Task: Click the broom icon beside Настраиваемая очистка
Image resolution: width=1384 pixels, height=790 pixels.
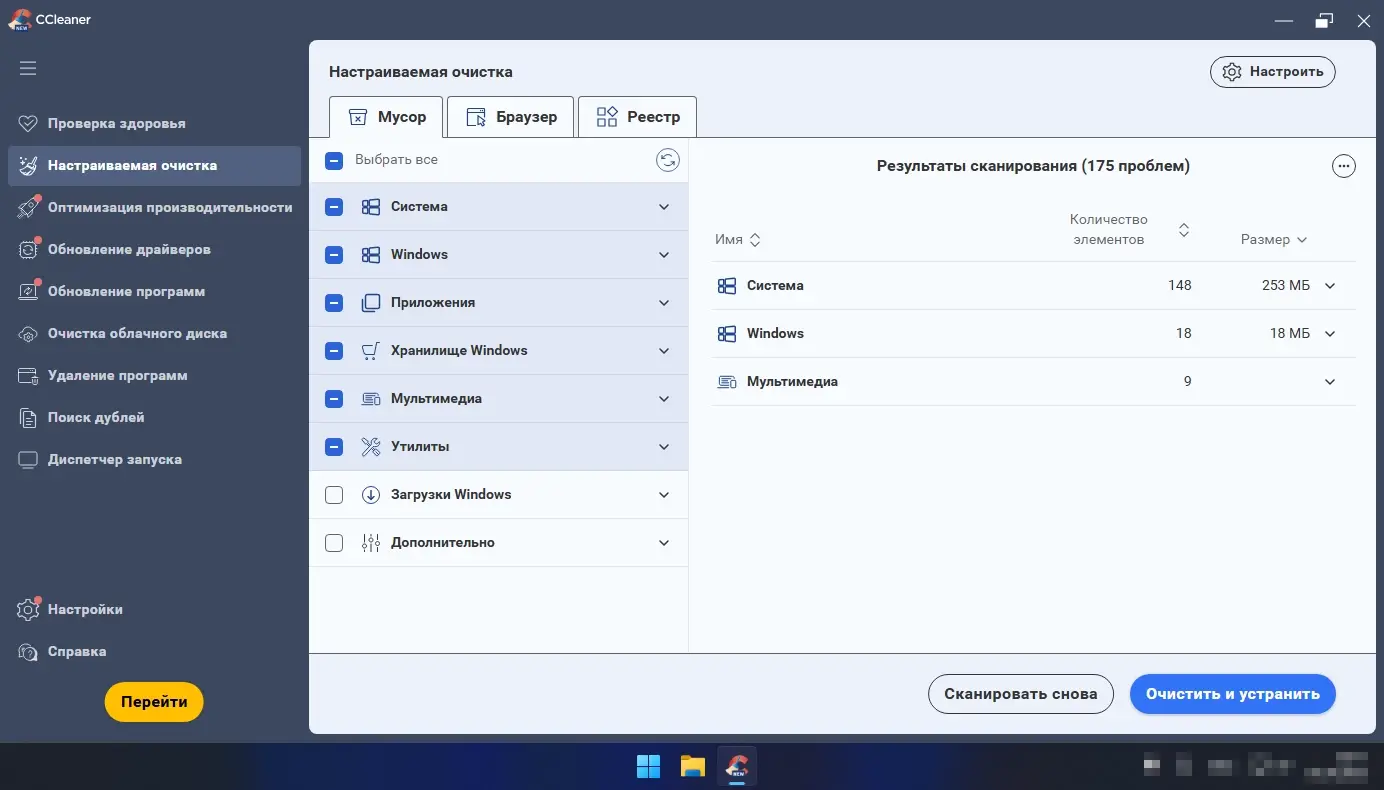Action: pyautogui.click(x=29, y=166)
